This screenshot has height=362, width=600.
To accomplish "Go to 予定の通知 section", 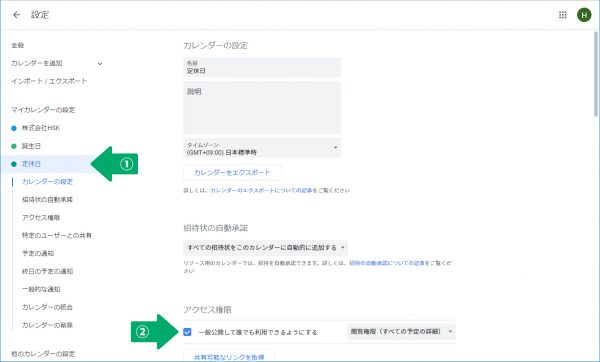I will tap(38, 253).
